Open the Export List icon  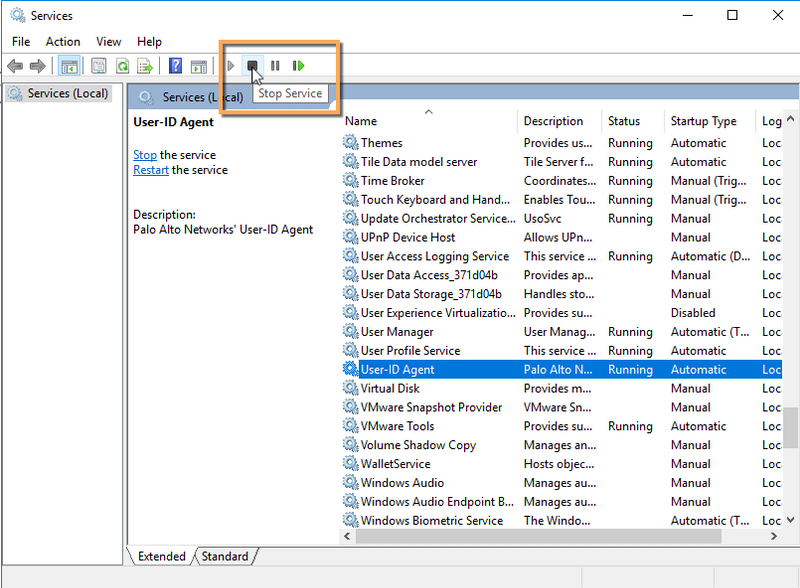click(x=145, y=65)
